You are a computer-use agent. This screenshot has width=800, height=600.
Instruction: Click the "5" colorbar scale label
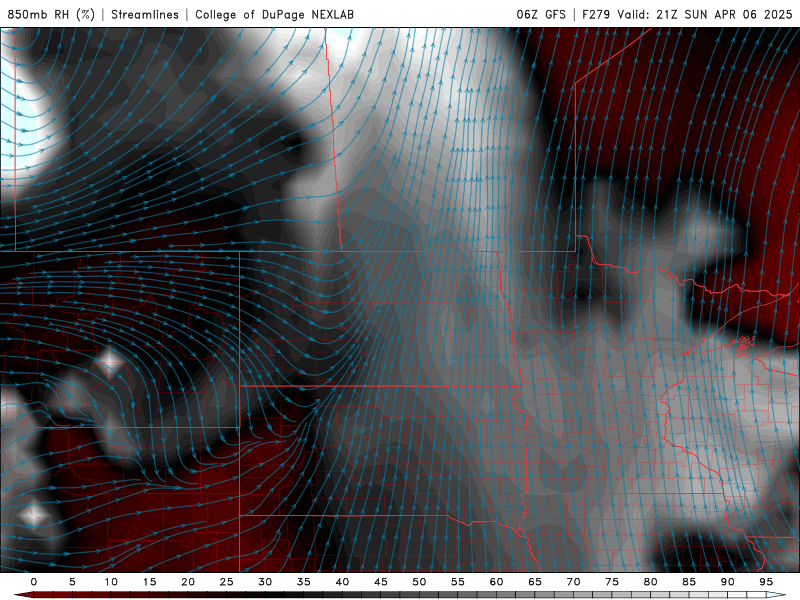[x=72, y=582]
